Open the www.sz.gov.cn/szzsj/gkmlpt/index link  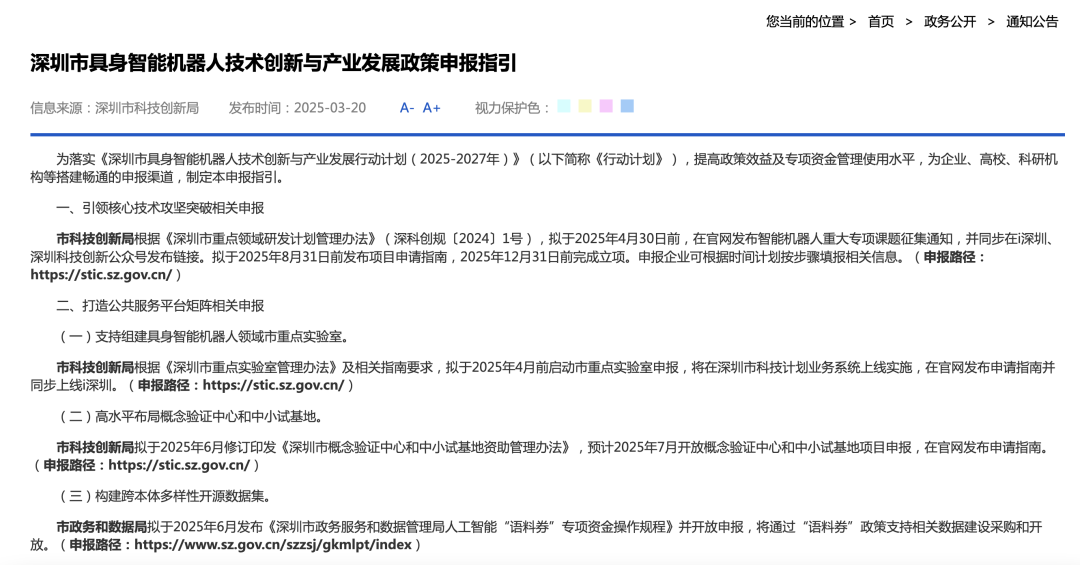[273, 545]
